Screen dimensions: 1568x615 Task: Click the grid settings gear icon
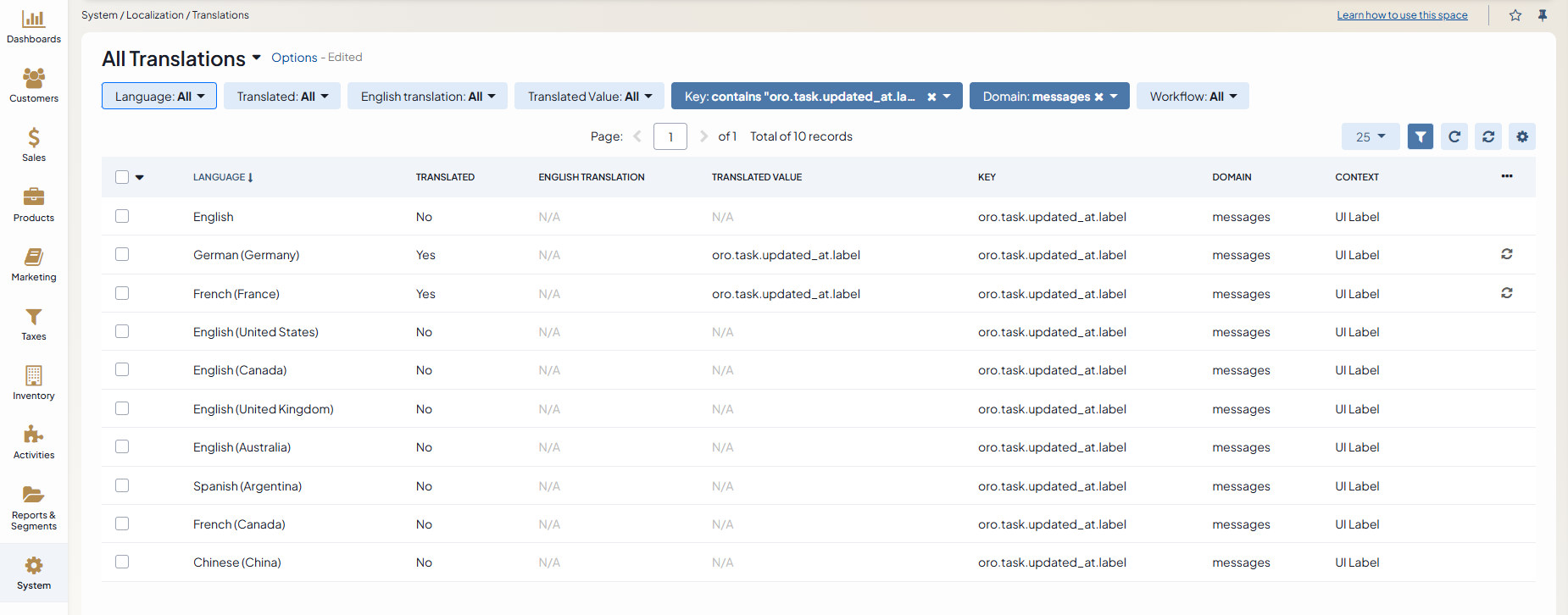(x=1522, y=136)
